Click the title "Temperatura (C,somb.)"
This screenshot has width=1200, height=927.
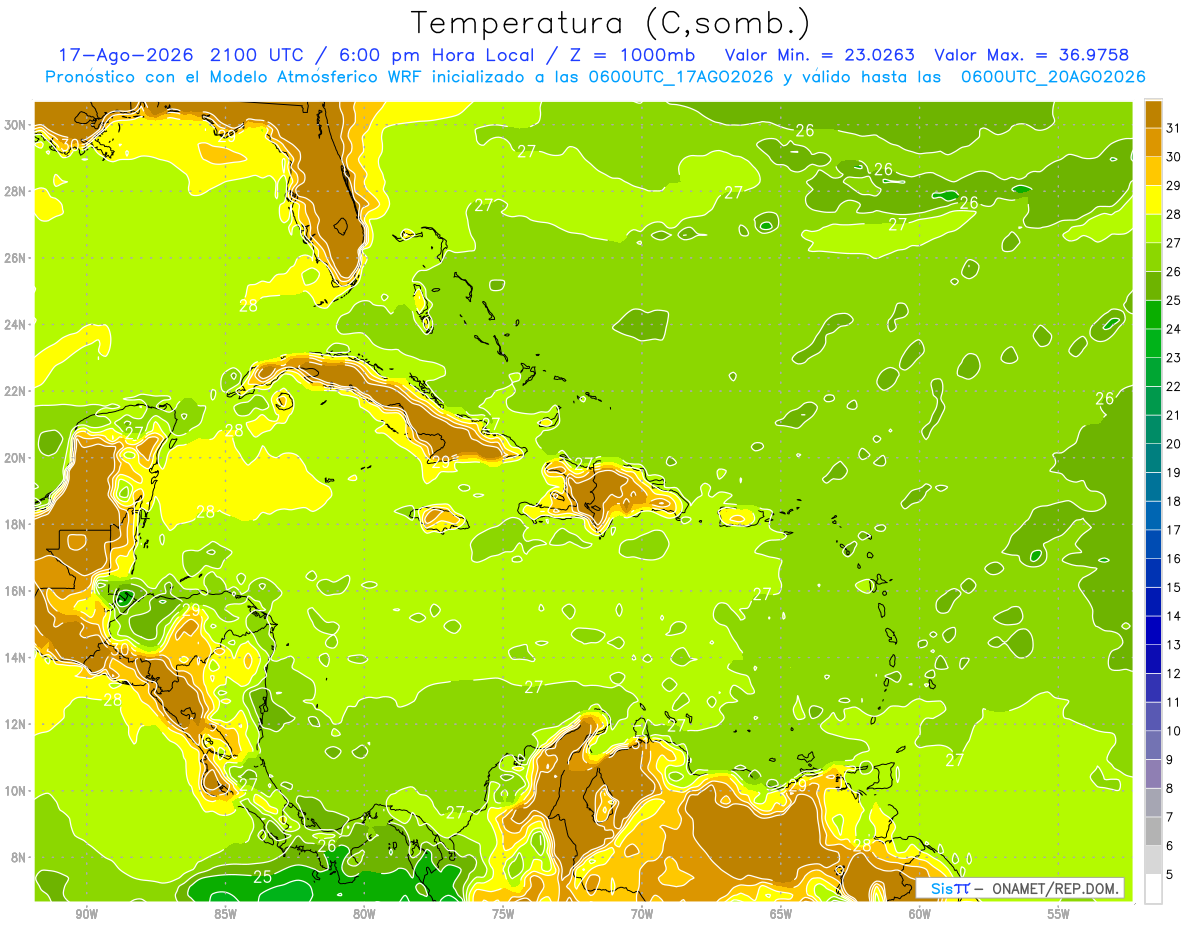tap(611, 23)
